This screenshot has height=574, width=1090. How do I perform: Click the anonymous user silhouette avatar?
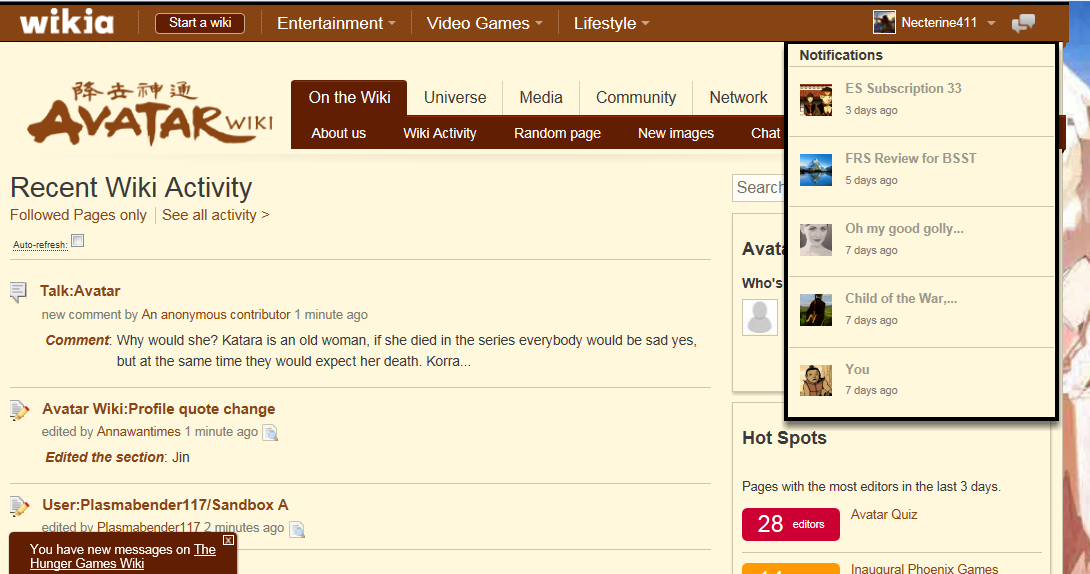tap(760, 318)
